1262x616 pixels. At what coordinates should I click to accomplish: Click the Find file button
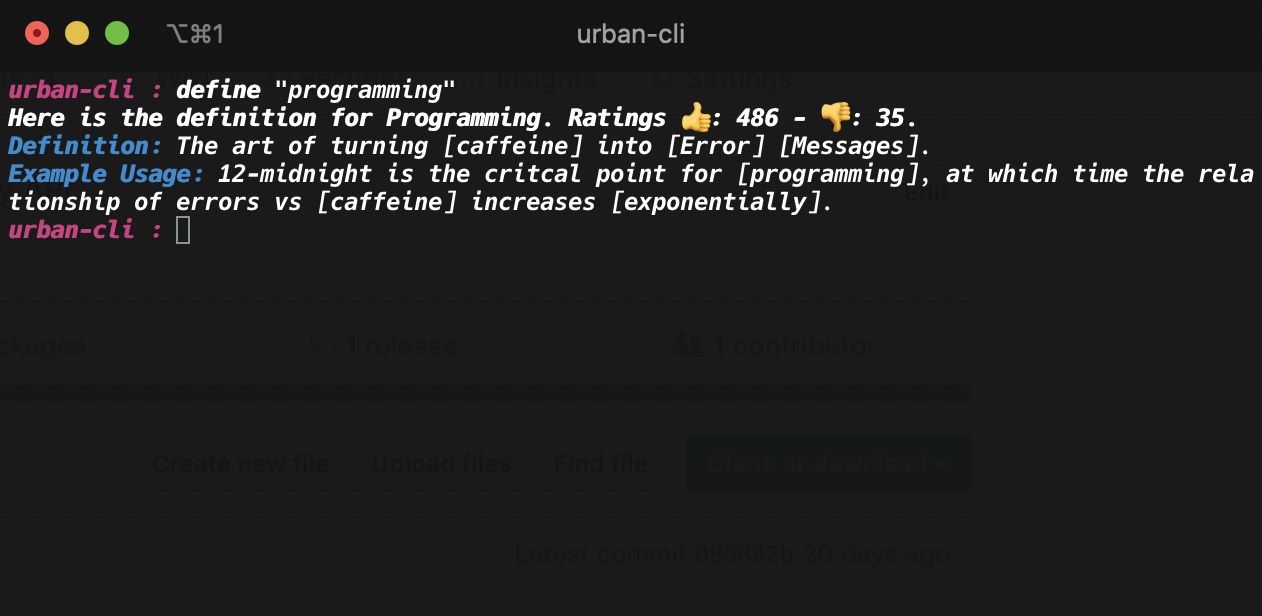(600, 463)
